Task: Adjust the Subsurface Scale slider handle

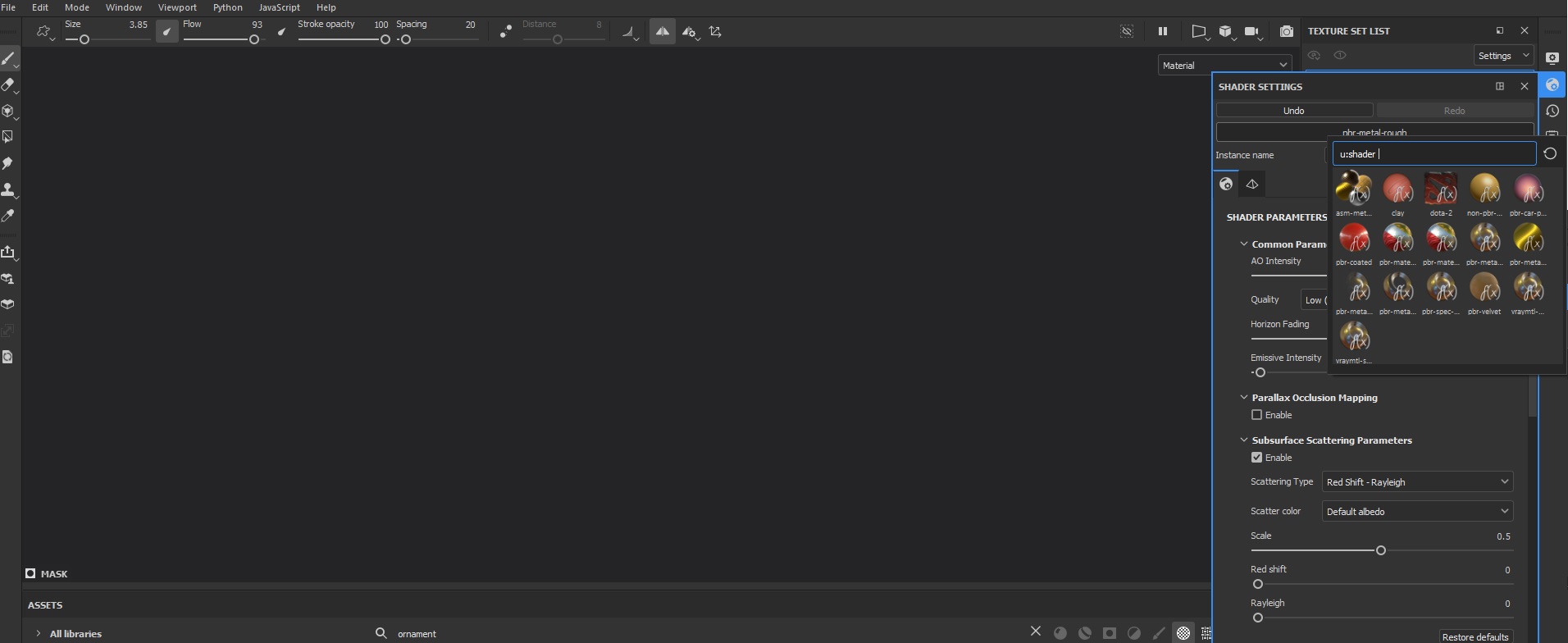Action: [x=1381, y=550]
